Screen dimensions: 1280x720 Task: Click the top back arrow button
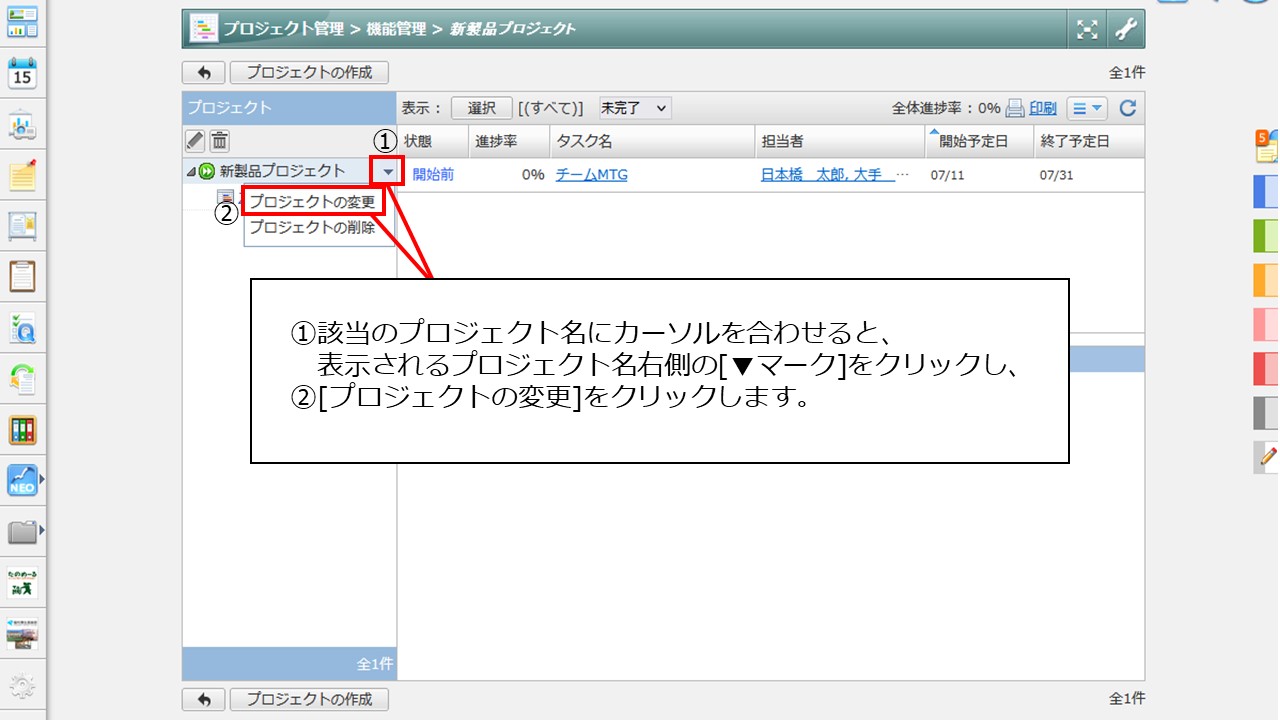[204, 73]
